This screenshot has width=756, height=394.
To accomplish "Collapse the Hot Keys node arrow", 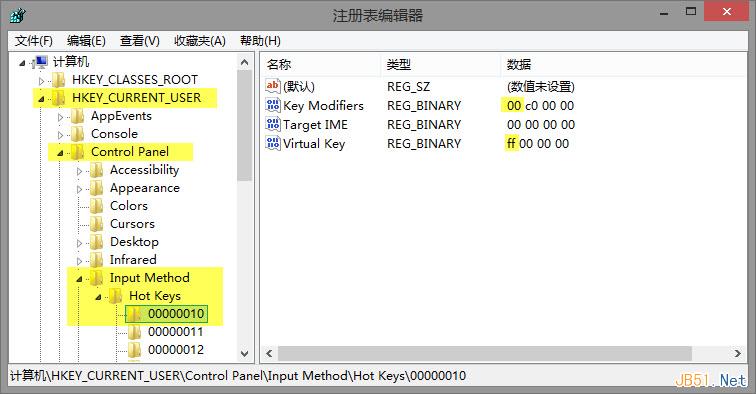I will point(98,297).
